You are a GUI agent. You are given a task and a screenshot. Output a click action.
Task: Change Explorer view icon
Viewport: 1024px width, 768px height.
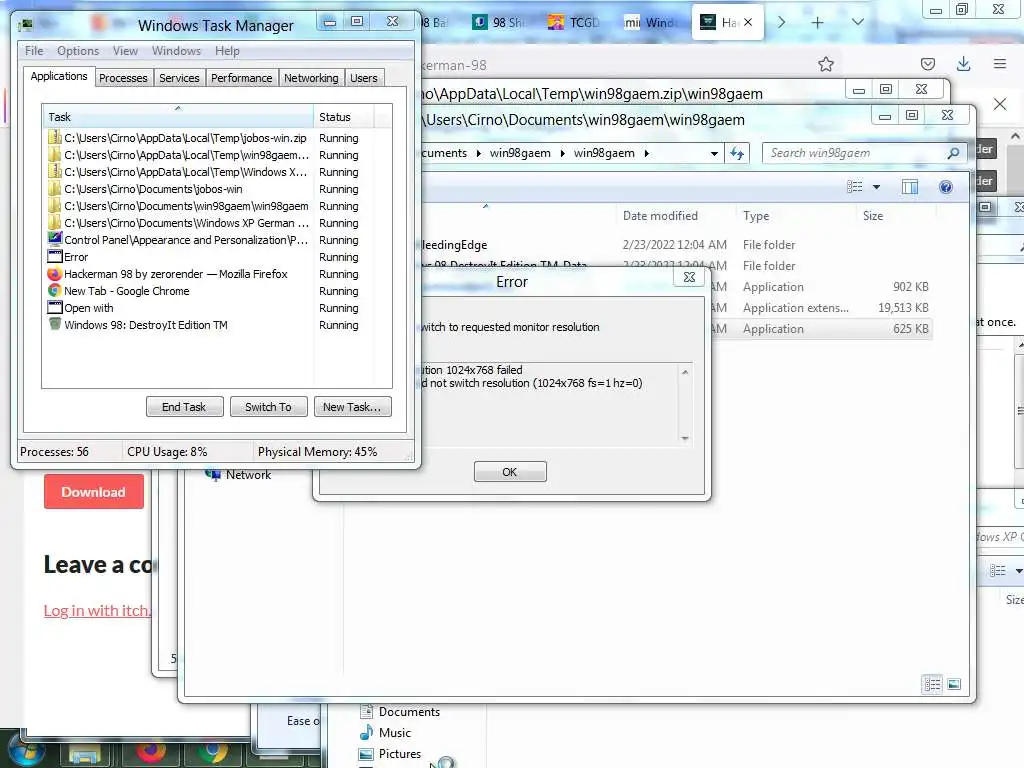854,187
